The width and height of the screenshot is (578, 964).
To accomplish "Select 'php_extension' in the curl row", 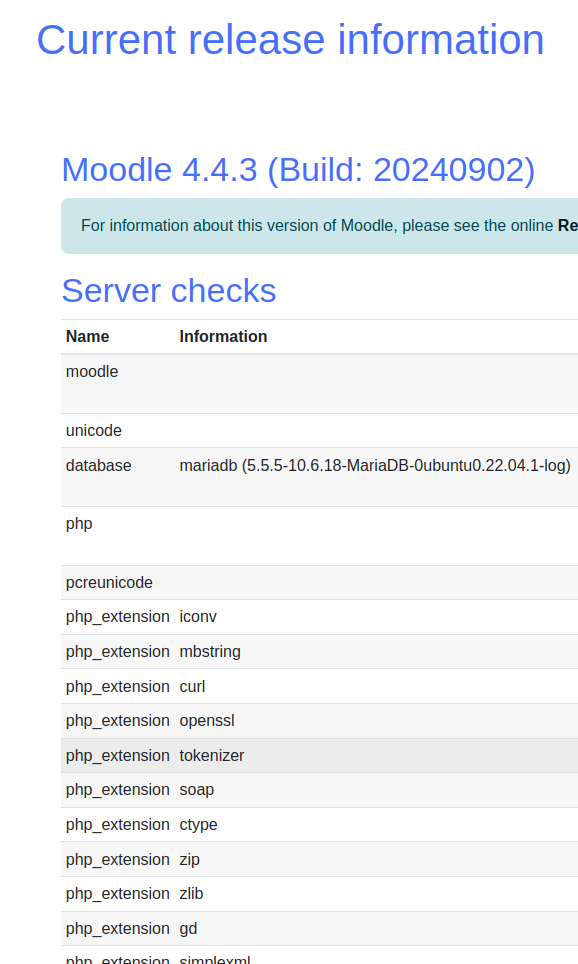I will tap(117, 686).
